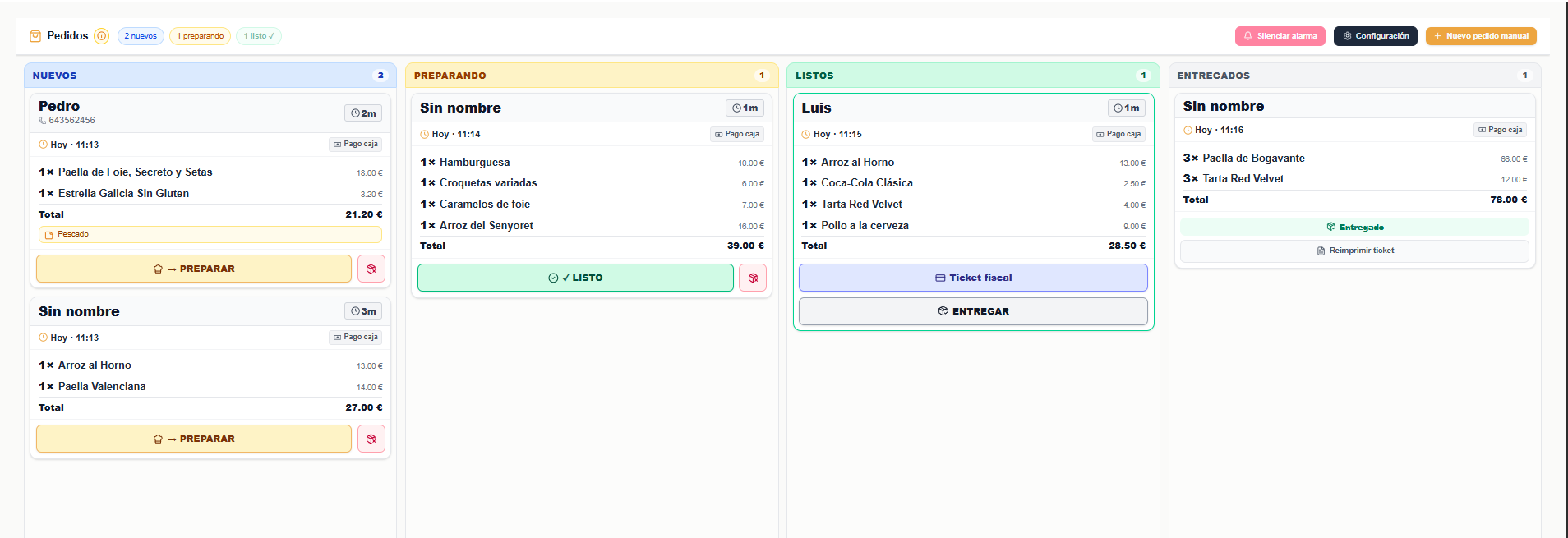Click the 'Coca-Cola Clásica' item
The image size is (1568, 538).
pyautogui.click(x=867, y=183)
